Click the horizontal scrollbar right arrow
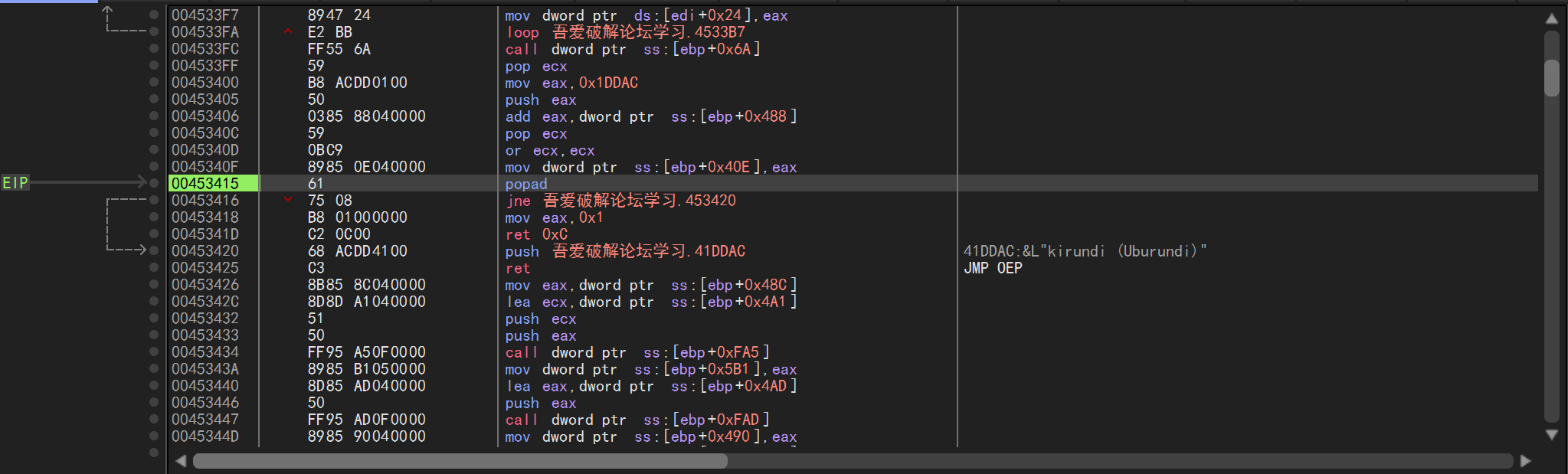Viewport: 1568px width, 474px height. [x=1525, y=461]
